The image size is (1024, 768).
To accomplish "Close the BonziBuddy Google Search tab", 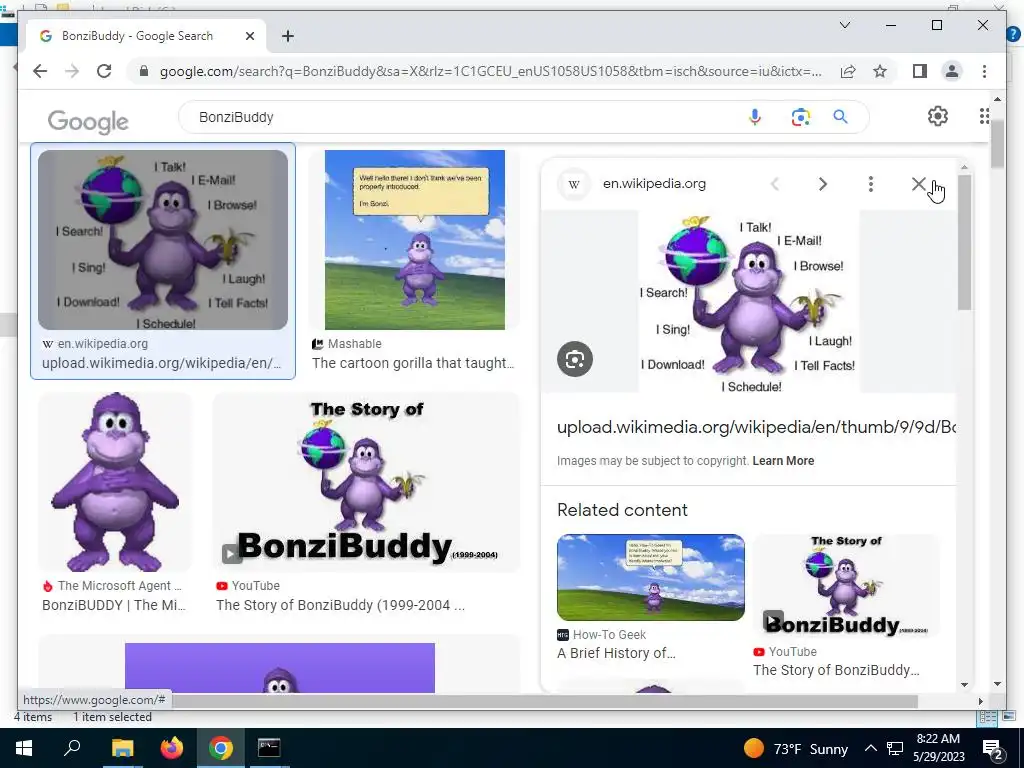I will [x=249, y=37].
